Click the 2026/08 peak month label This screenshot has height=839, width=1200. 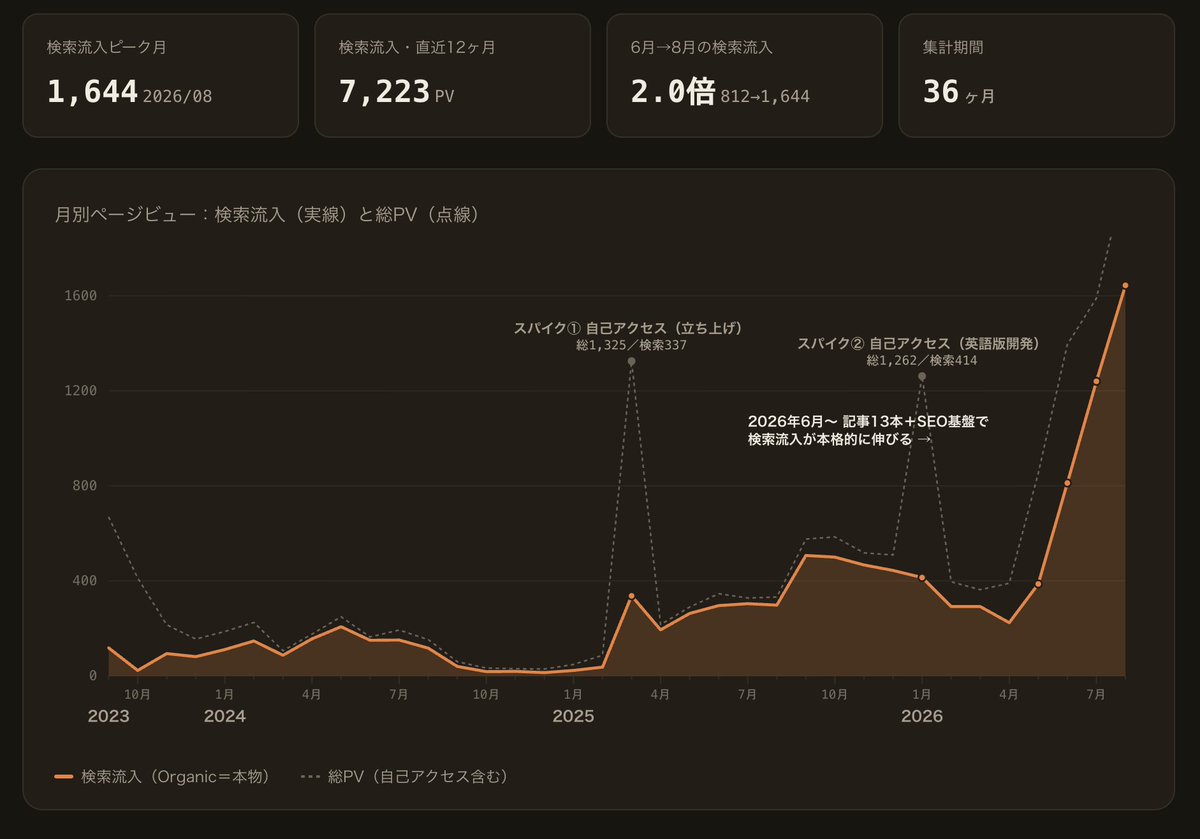pyautogui.click(x=177, y=97)
